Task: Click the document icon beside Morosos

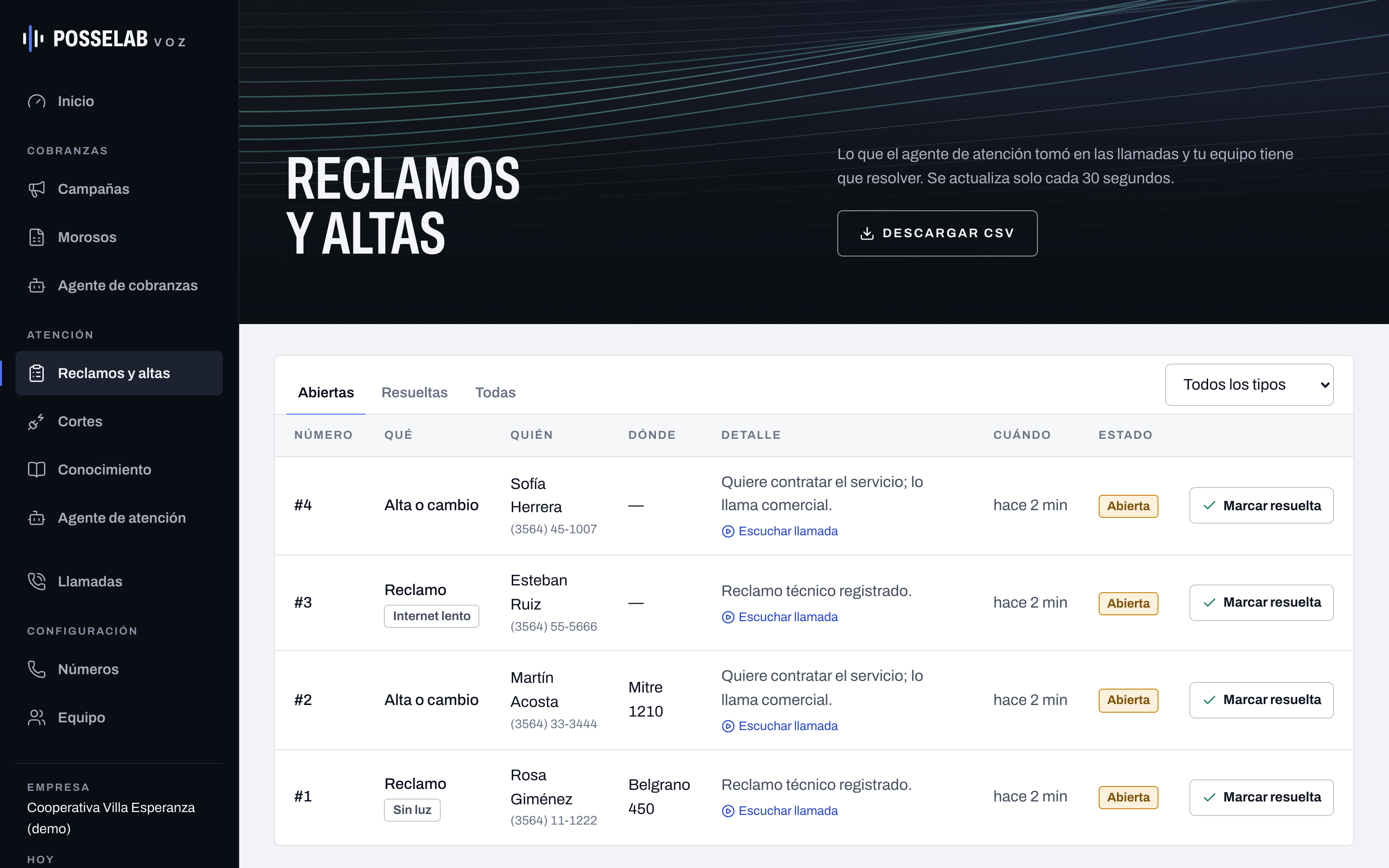Action: point(37,238)
